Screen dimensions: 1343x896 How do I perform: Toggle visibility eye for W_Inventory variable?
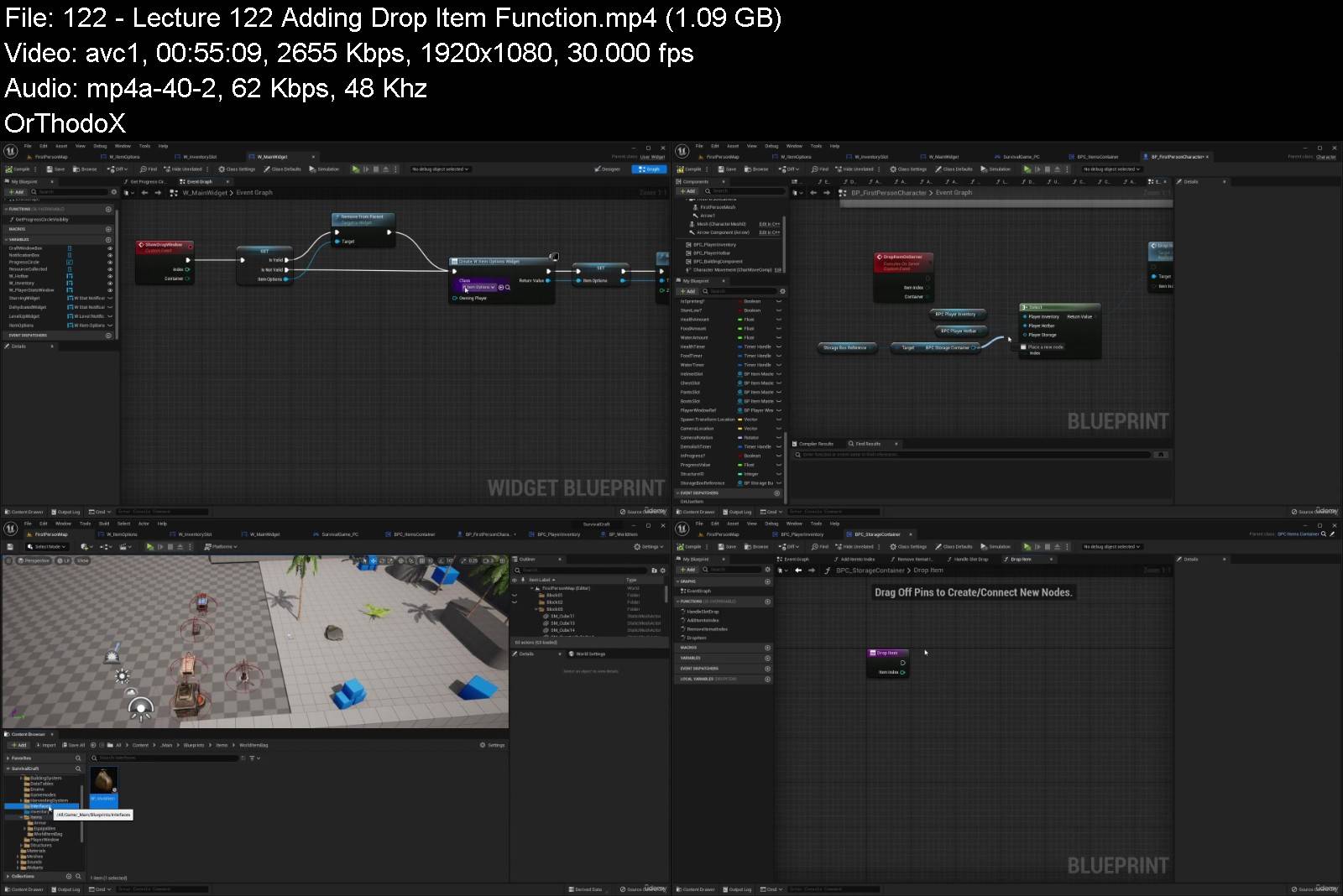pos(109,283)
